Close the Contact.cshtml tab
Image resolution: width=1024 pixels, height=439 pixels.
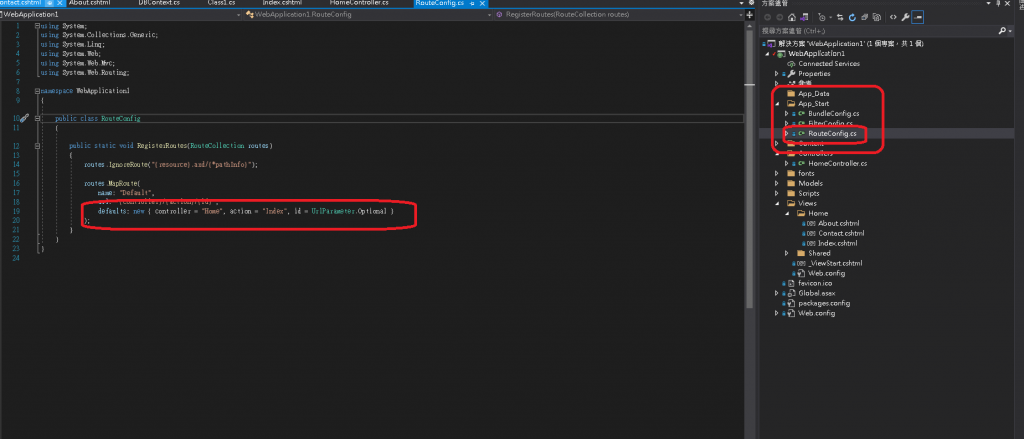pyautogui.click(x=60, y=3)
